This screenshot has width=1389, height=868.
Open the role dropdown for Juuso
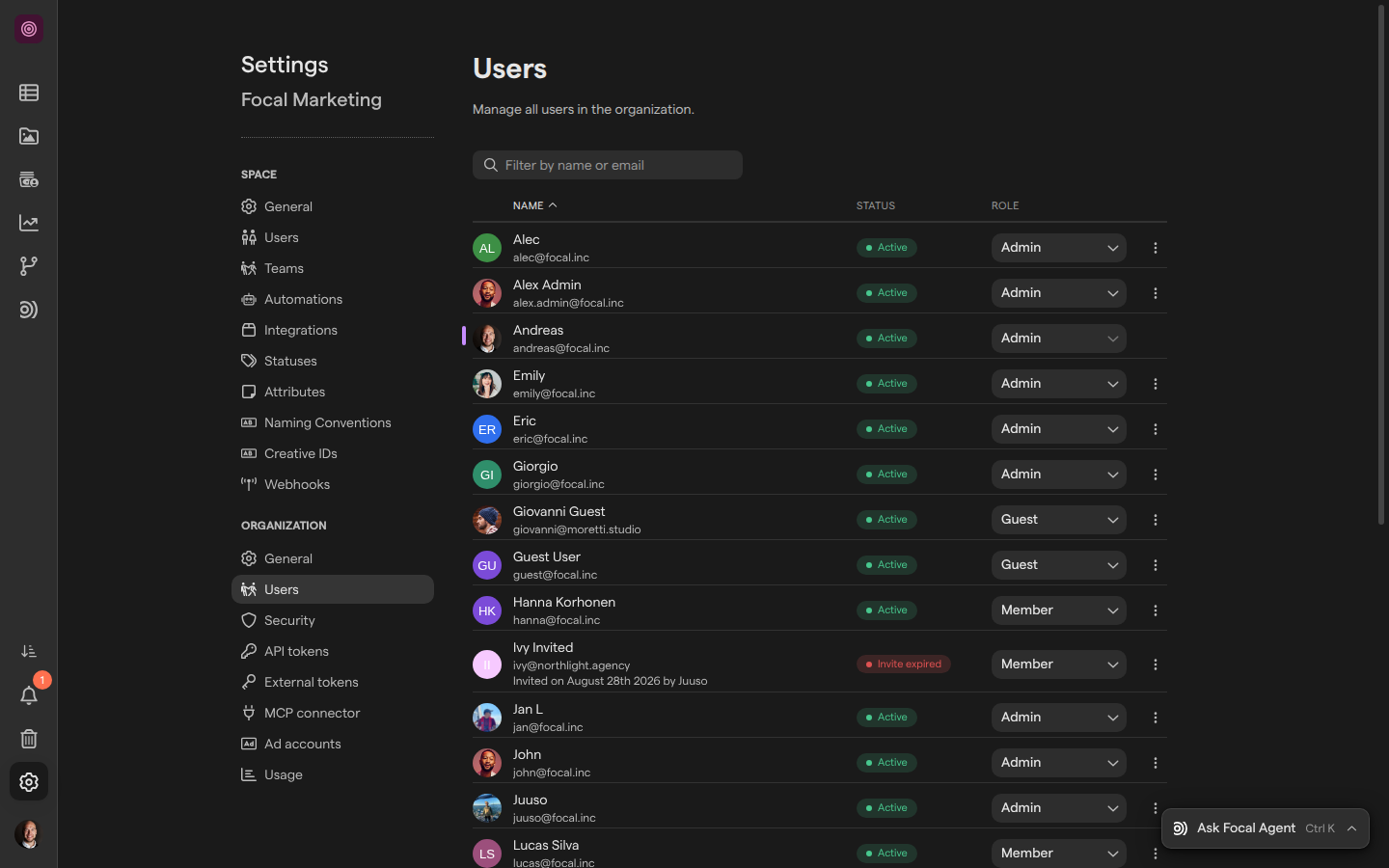click(1059, 808)
